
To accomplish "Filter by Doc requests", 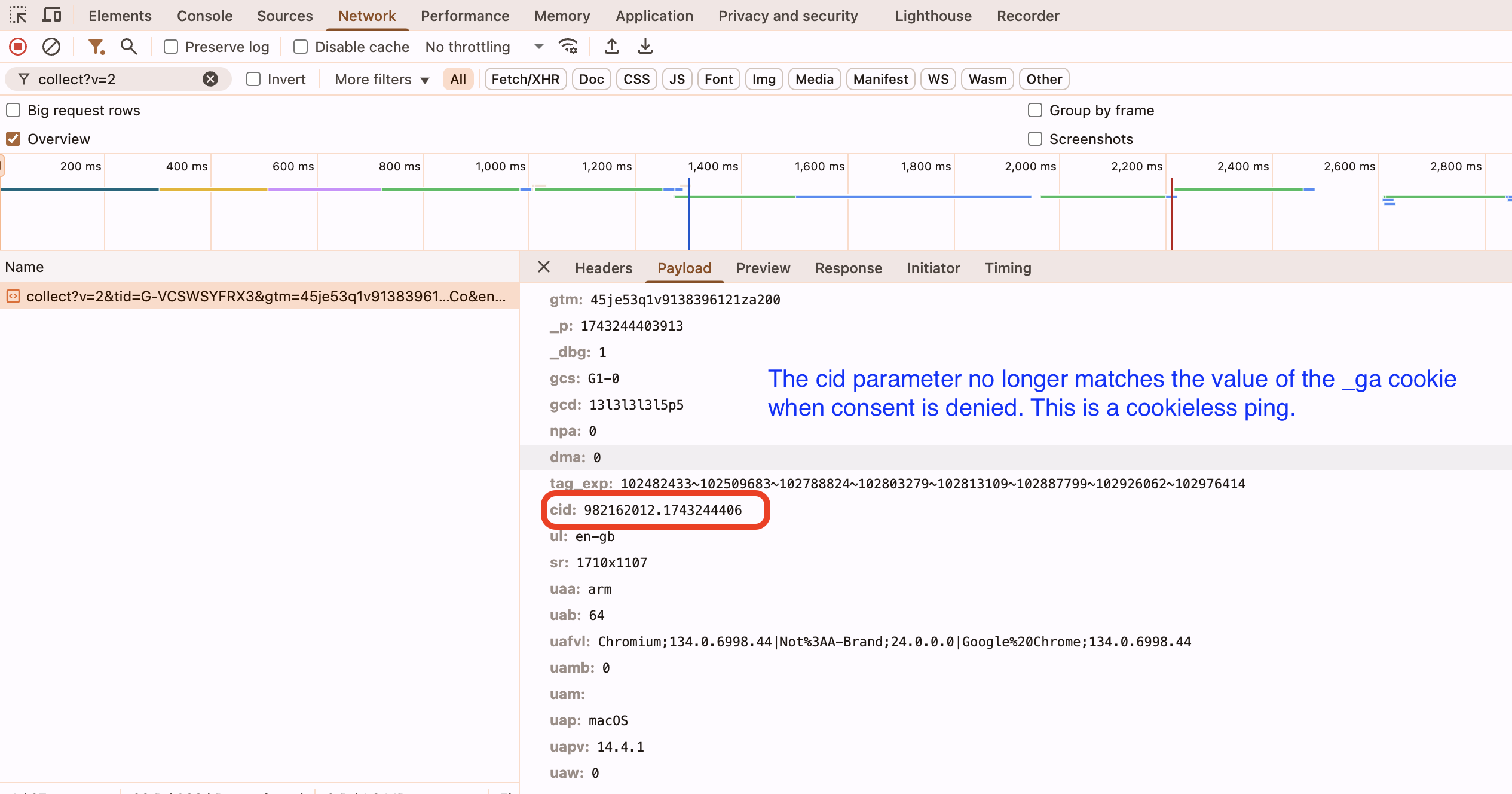I will click(592, 79).
